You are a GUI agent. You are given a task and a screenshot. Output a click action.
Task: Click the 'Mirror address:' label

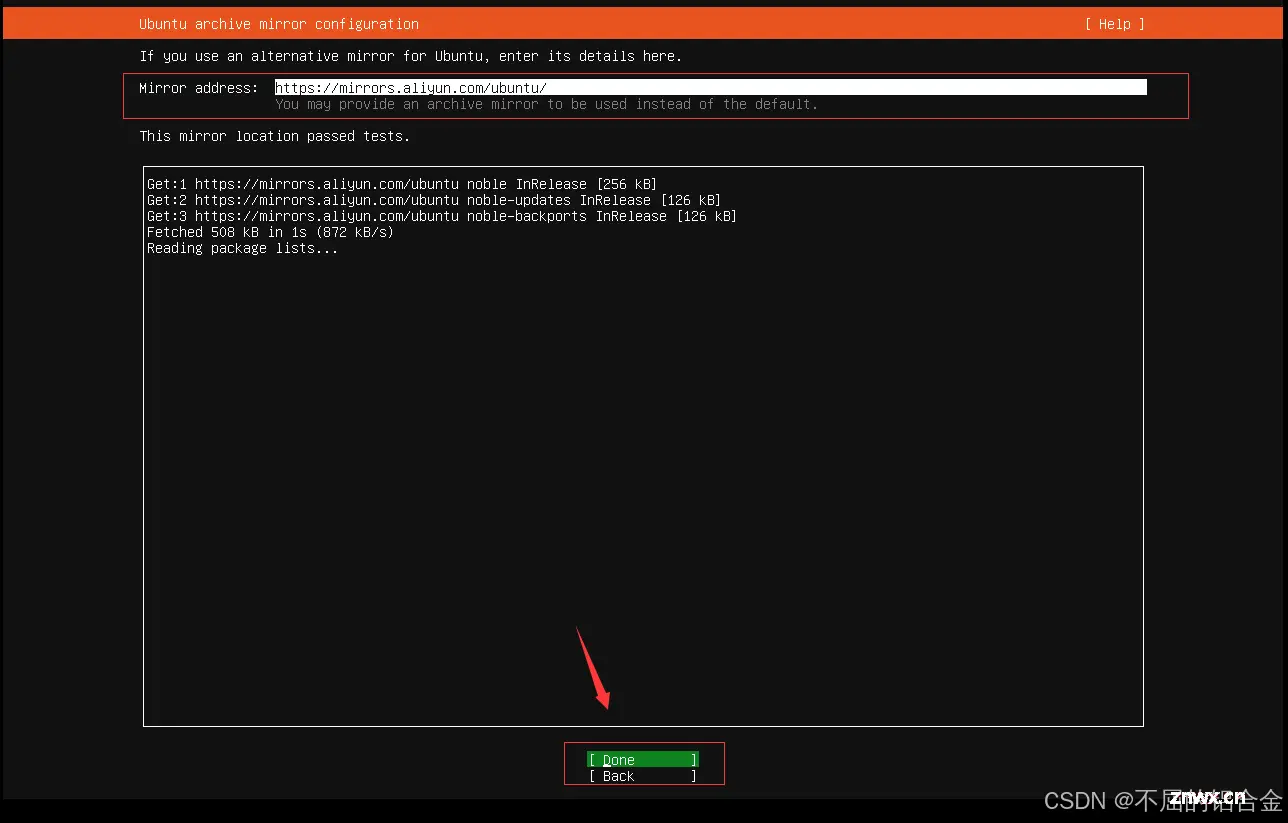click(199, 88)
